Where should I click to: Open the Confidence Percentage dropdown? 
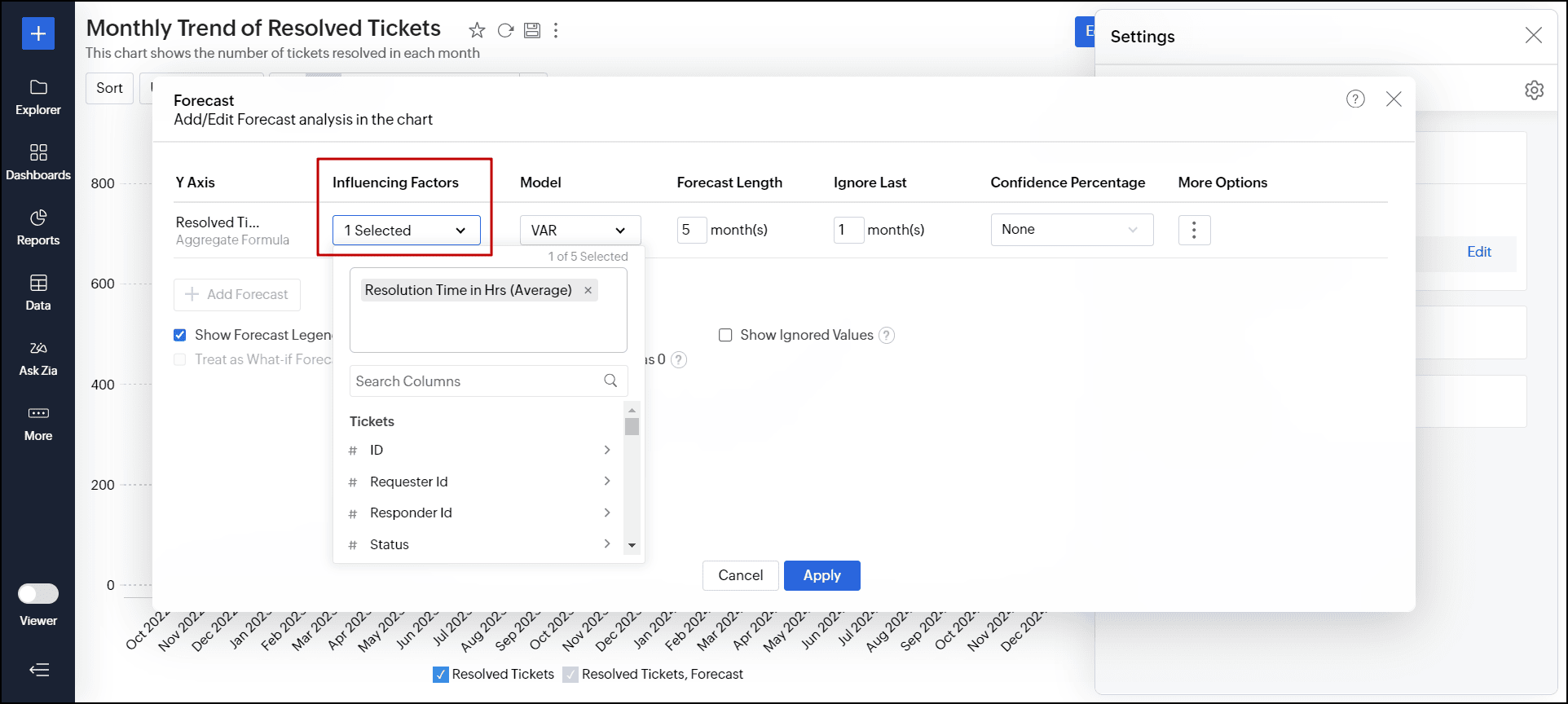(x=1072, y=230)
